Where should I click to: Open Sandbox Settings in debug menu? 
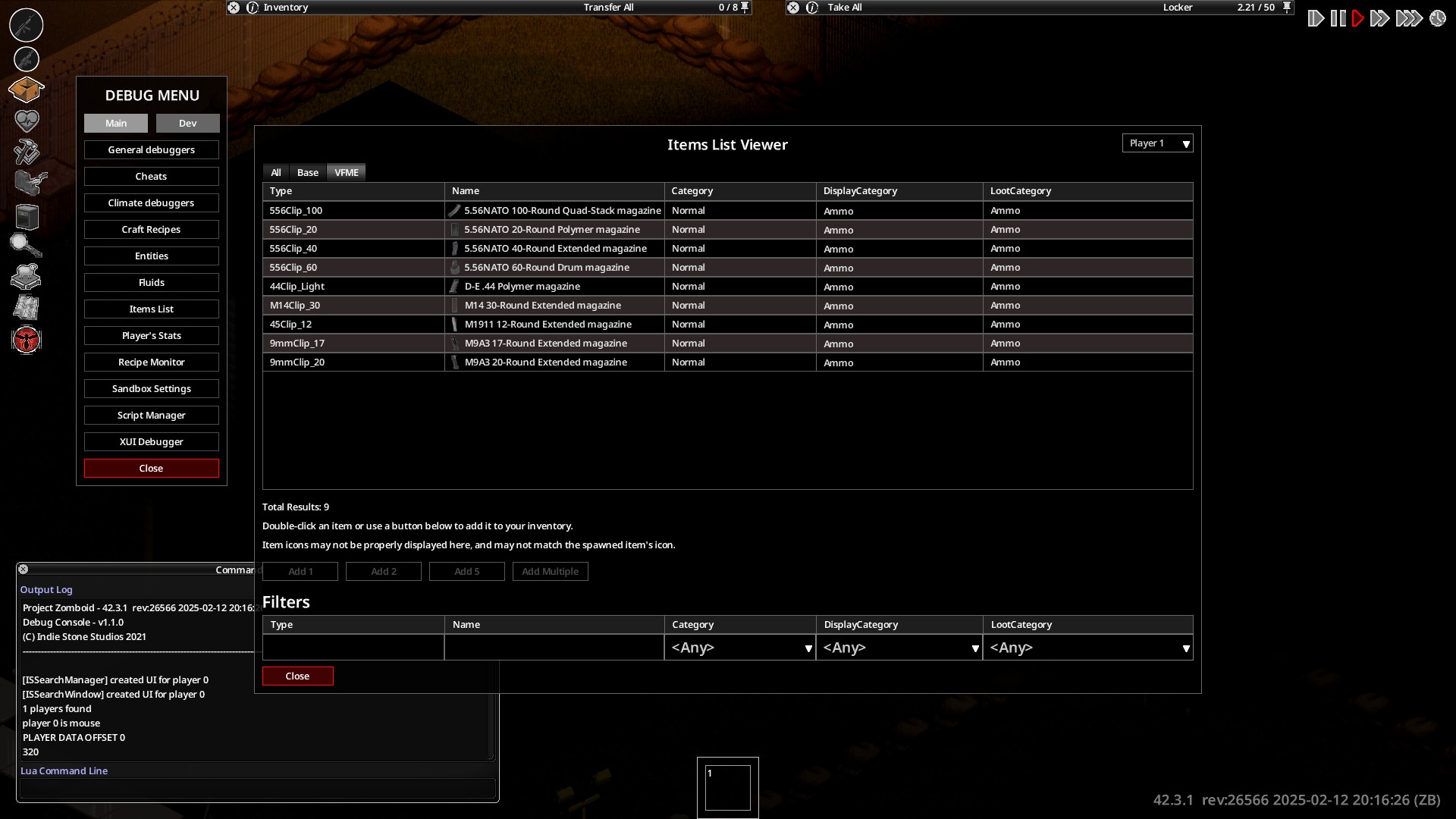pos(152,388)
